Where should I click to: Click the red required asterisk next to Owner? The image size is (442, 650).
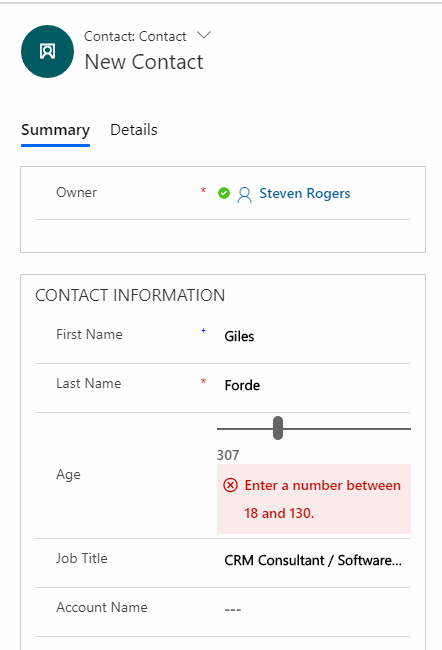pos(203,191)
